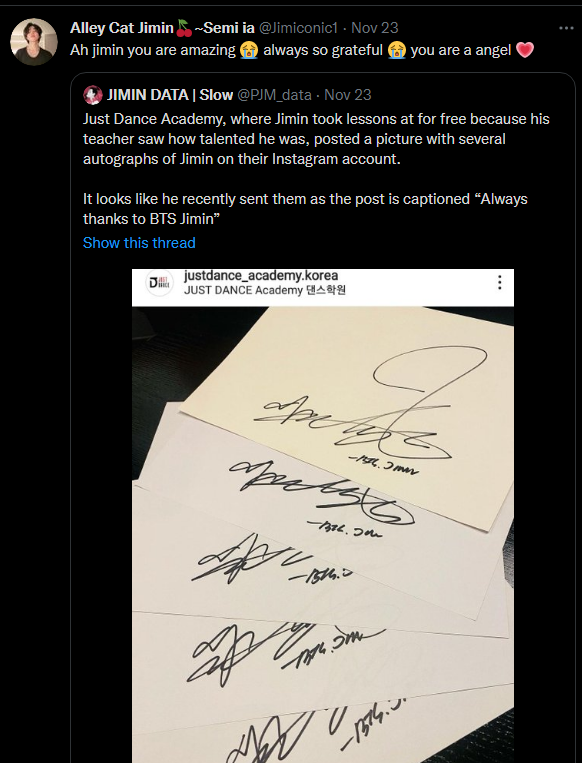This screenshot has height=763, width=582.
Task: Click the @PJM_data handle
Action: (274, 95)
